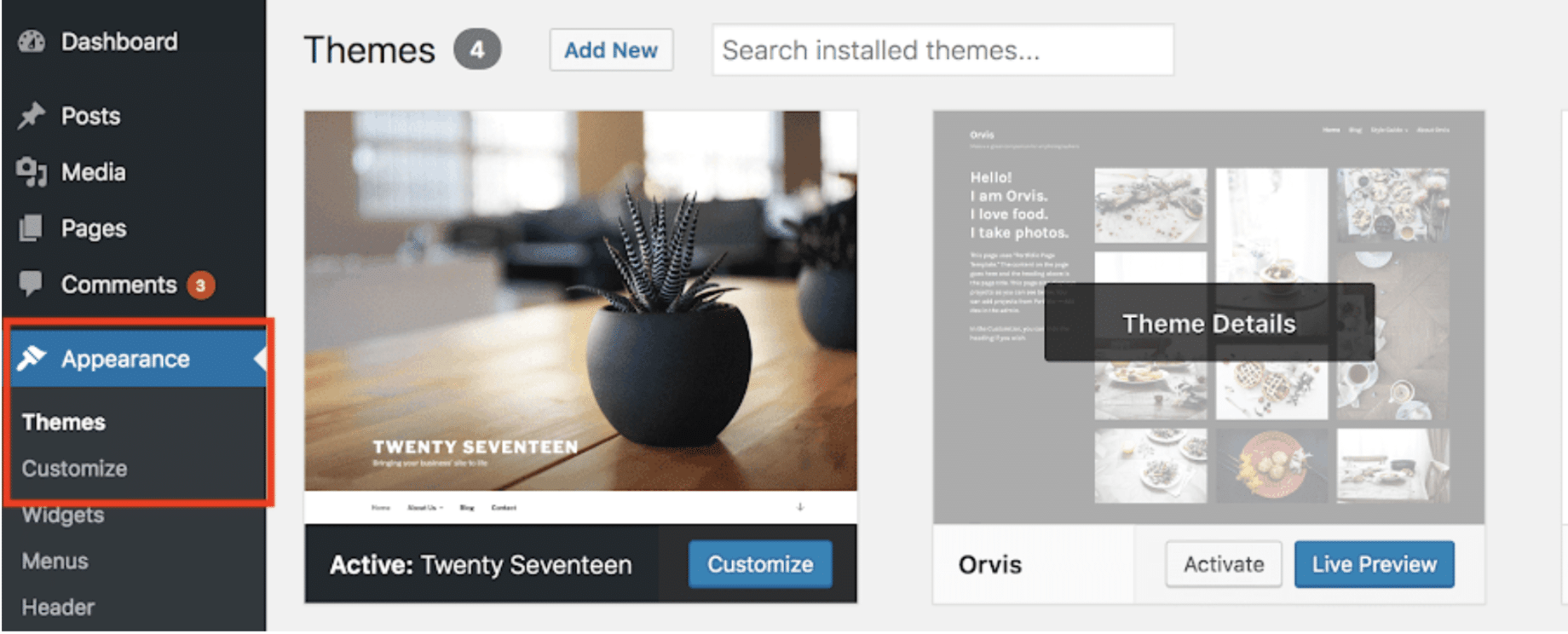Open Menus under Appearance
This screenshot has width=1568, height=634.
coord(55,562)
